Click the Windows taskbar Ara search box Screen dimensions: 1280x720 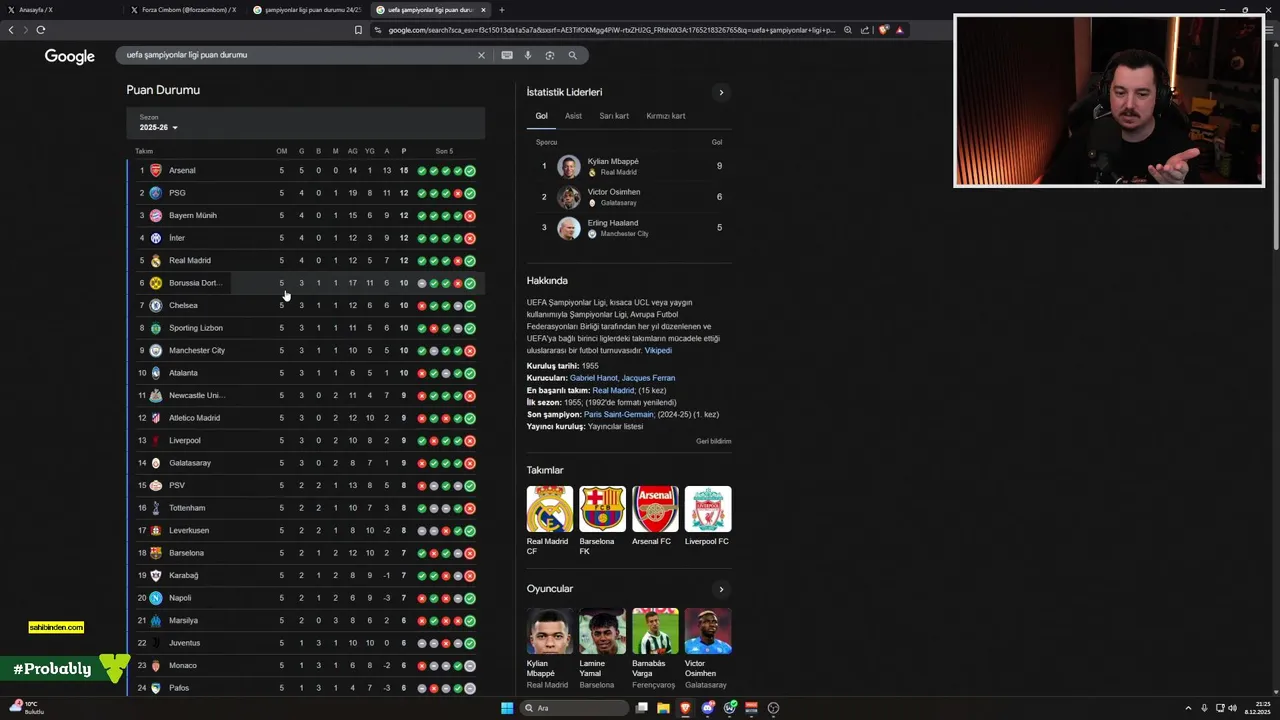574,708
